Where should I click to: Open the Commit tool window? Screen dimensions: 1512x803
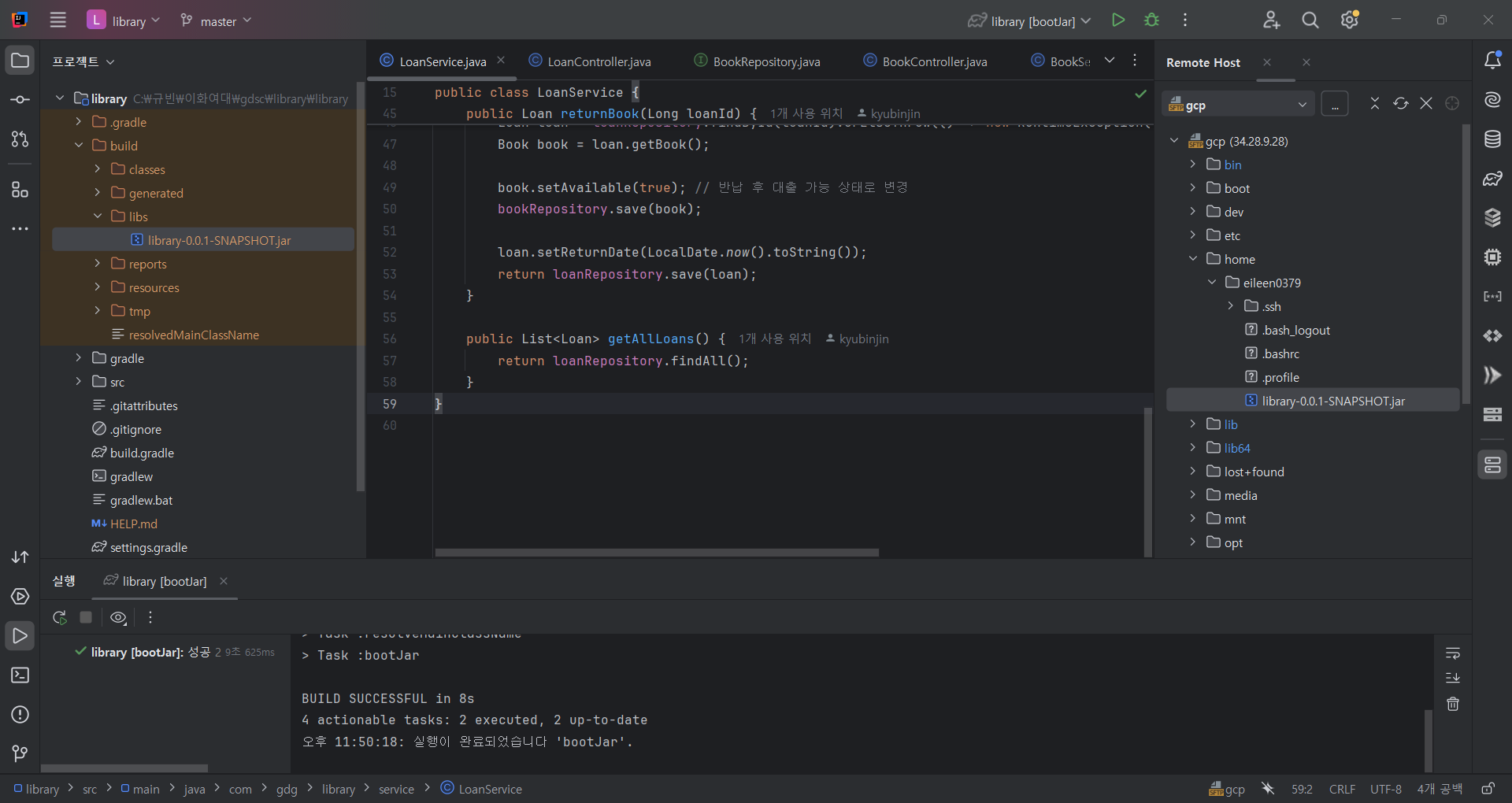coord(20,100)
